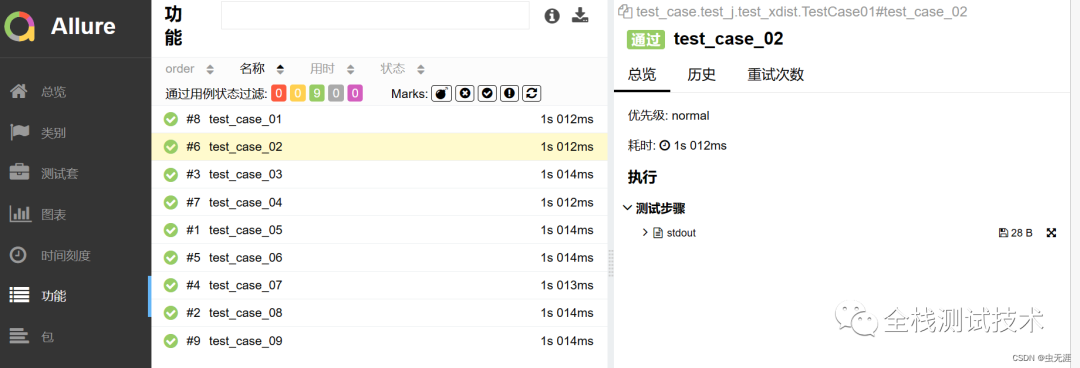This screenshot has height=368, width=1080.
Task: Click passed status icon of test_case_01
Action: tap(170, 119)
